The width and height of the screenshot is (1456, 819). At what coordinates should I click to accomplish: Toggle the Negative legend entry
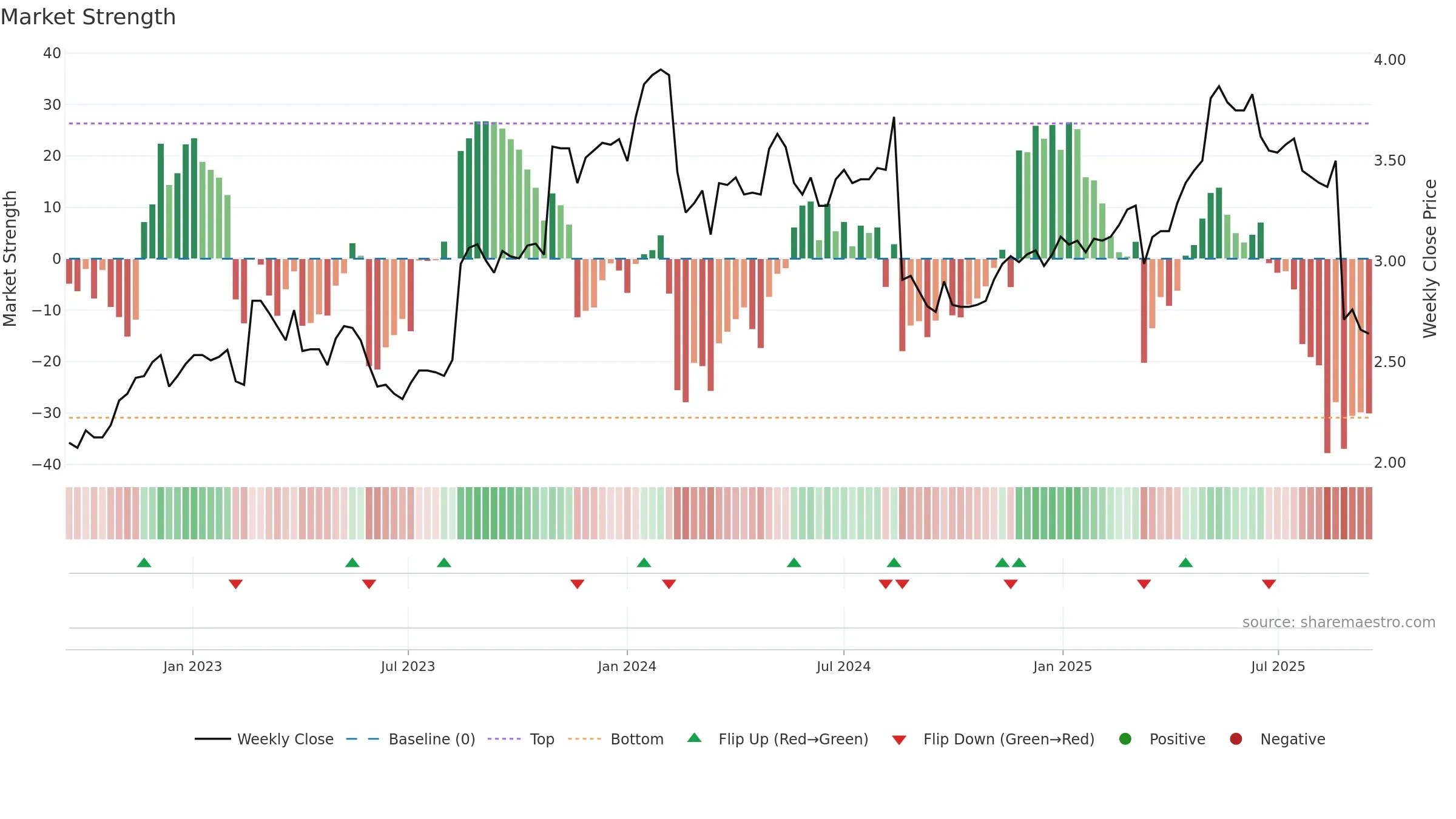tap(1277, 739)
